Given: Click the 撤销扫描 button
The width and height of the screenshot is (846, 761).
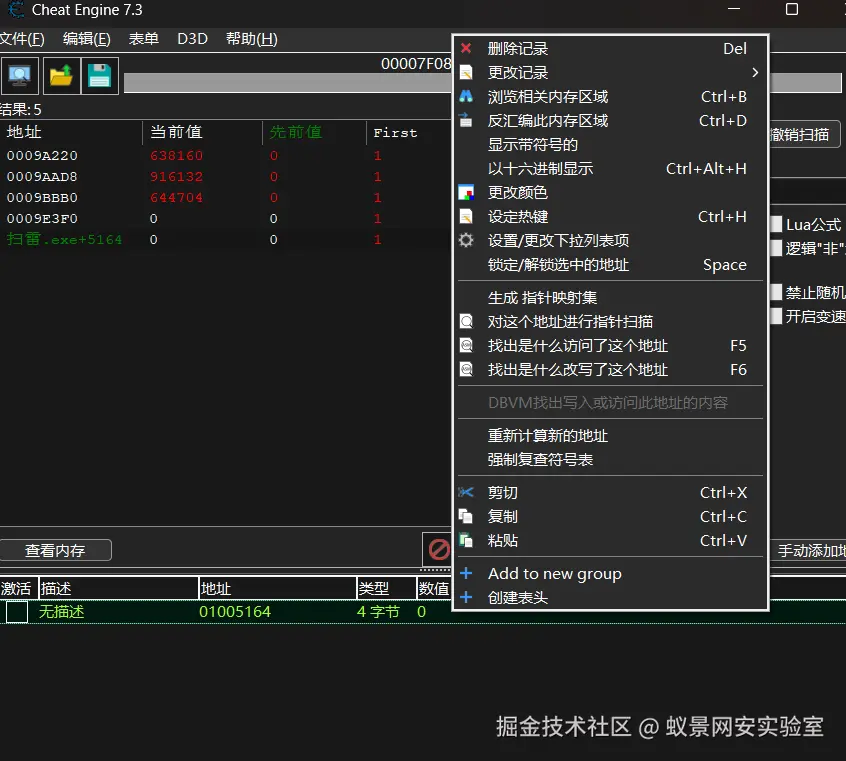Looking at the screenshot, I should (805, 134).
